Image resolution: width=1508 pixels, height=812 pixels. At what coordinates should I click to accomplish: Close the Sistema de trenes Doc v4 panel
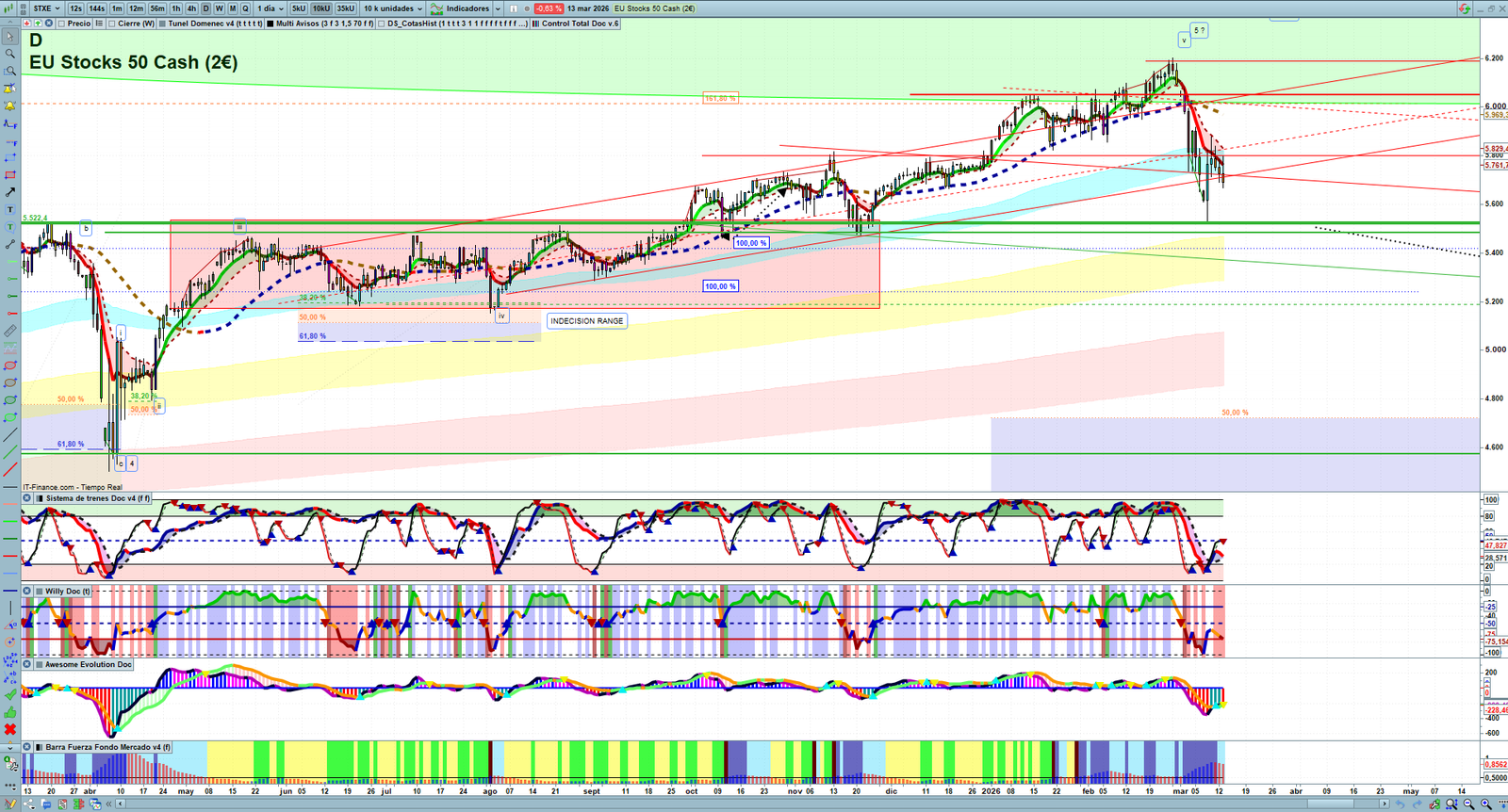point(27,498)
